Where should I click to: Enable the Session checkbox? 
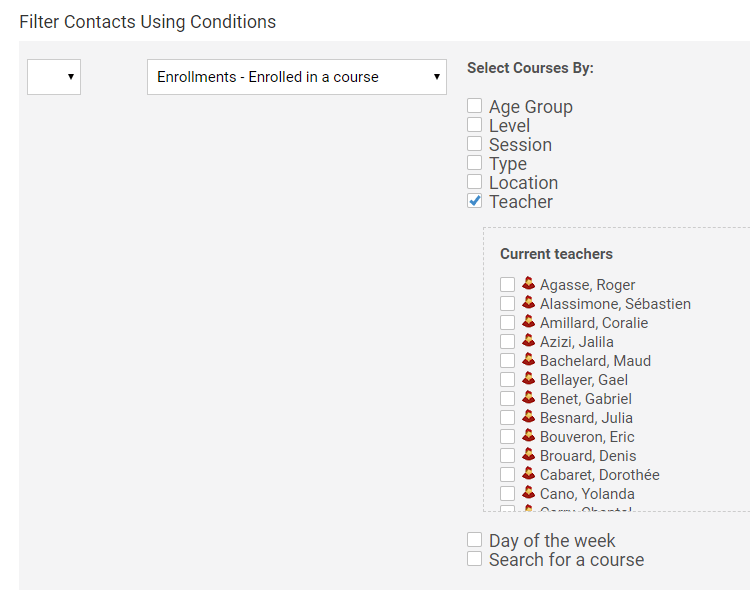click(475, 144)
